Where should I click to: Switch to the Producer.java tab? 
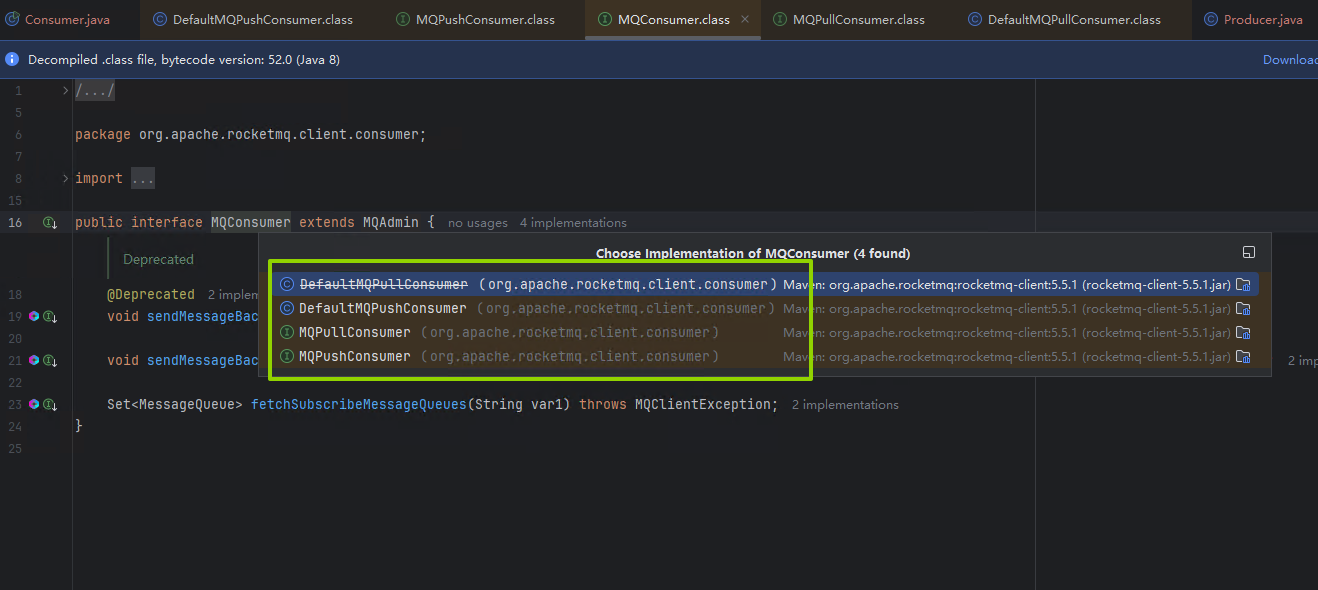tap(1253, 19)
